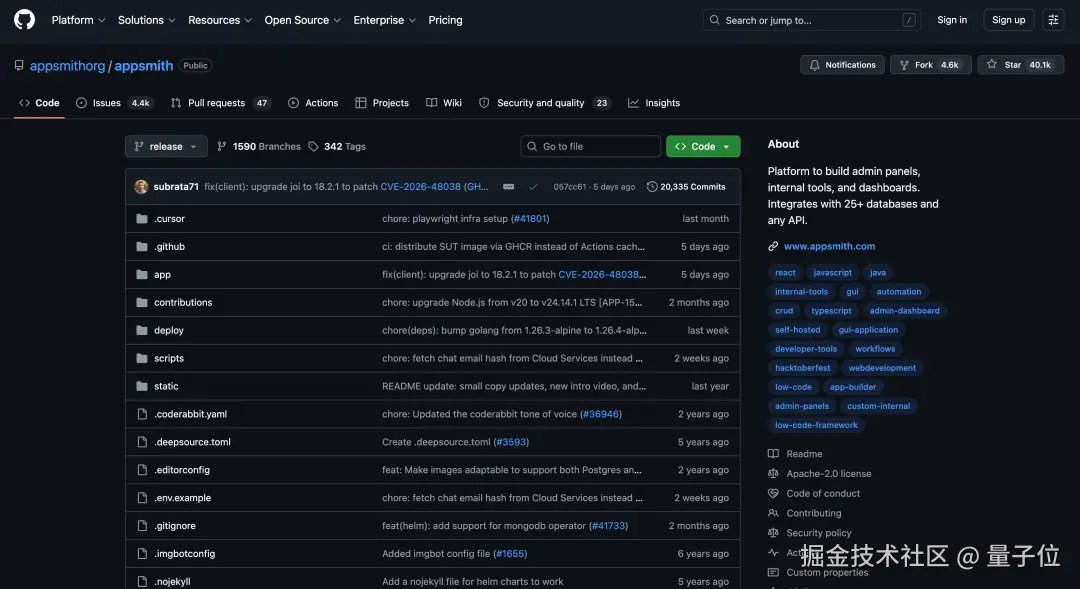Select the javascript topic tag
Viewport: 1080px width, 589px height.
pyautogui.click(x=832, y=272)
